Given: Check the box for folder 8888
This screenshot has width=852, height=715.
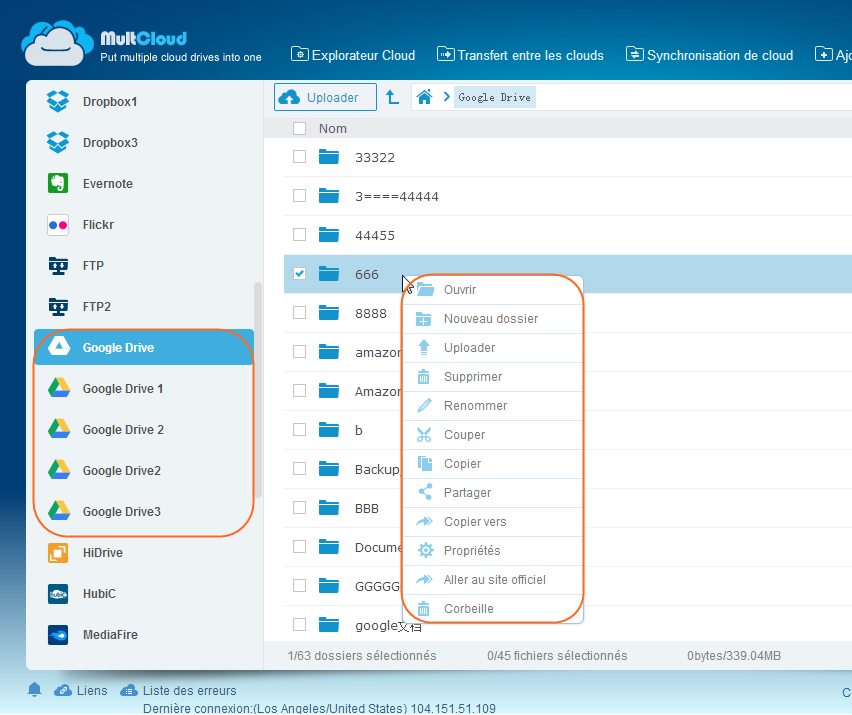Looking at the screenshot, I should [x=299, y=312].
